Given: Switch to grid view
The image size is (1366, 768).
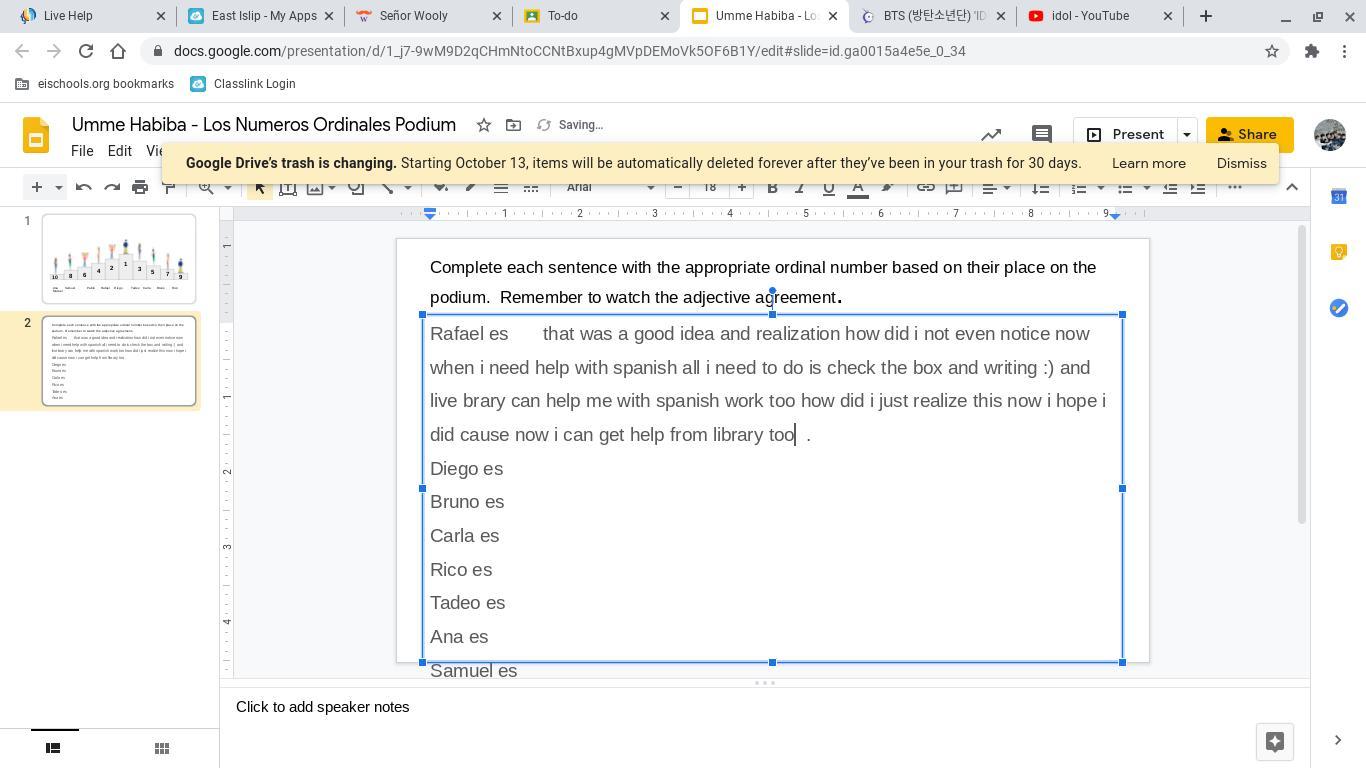Looking at the screenshot, I should (x=162, y=748).
